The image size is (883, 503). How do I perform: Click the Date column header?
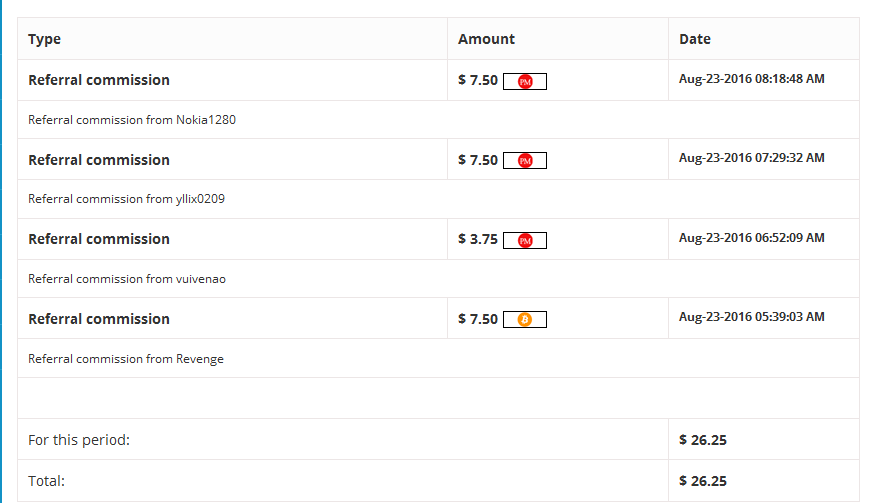(x=695, y=39)
